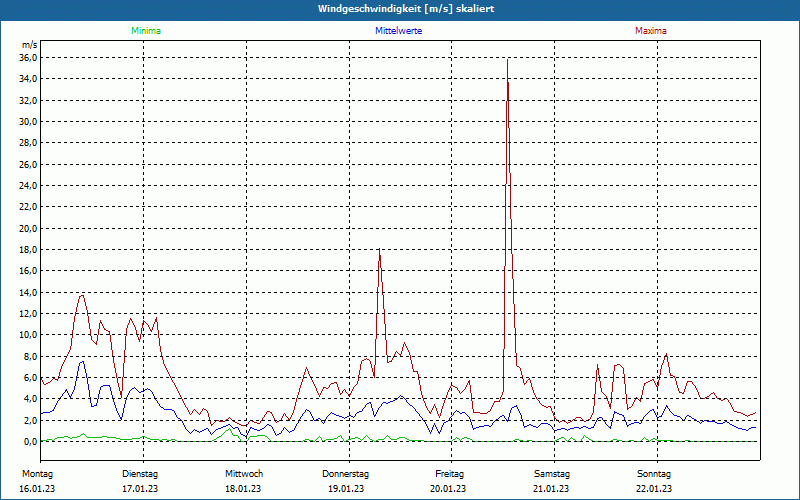Click the 'Freitag' day label
The width and height of the screenshot is (800, 500).
point(450,473)
